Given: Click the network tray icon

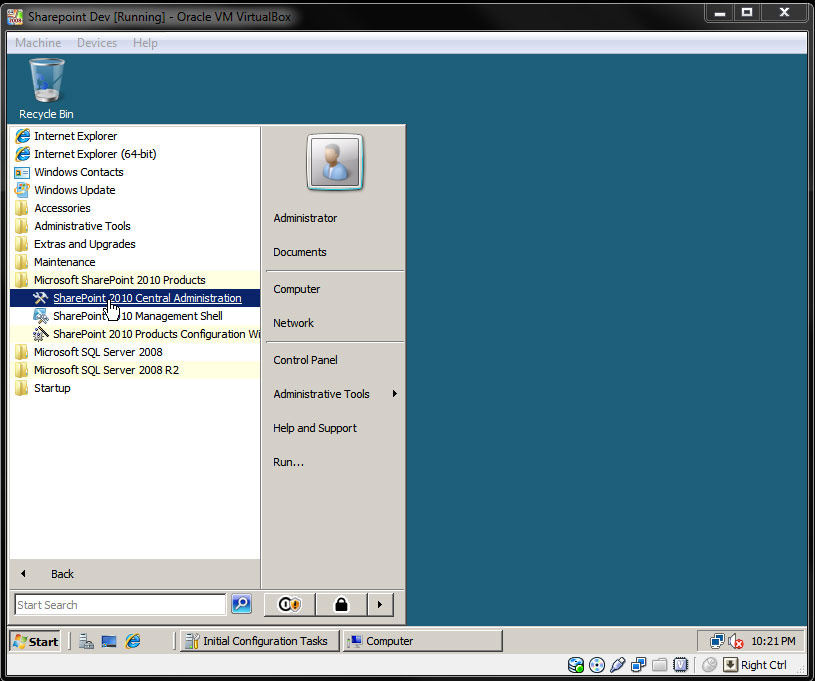Looking at the screenshot, I should point(717,641).
